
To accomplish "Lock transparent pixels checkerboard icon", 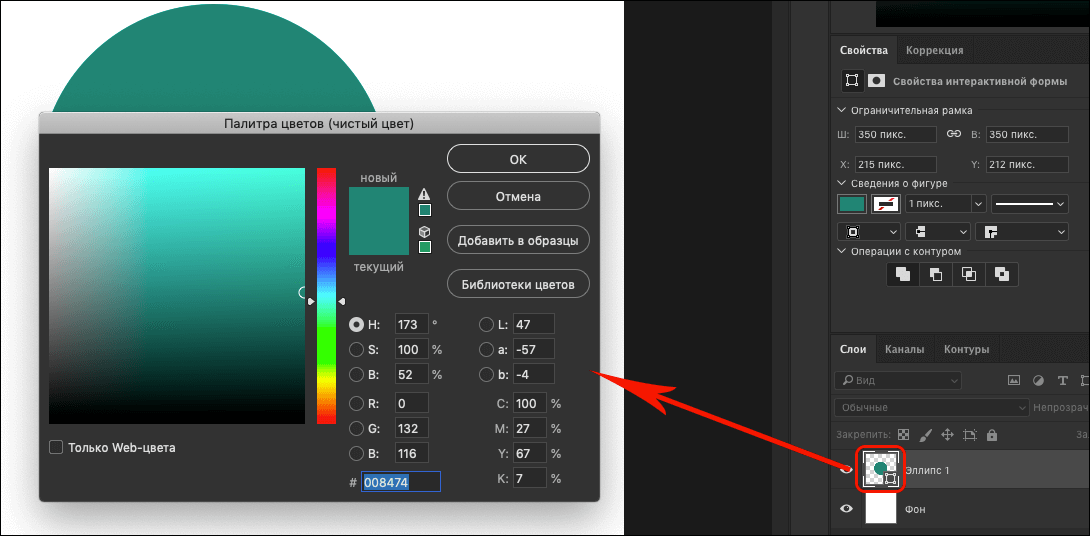I will click(903, 435).
